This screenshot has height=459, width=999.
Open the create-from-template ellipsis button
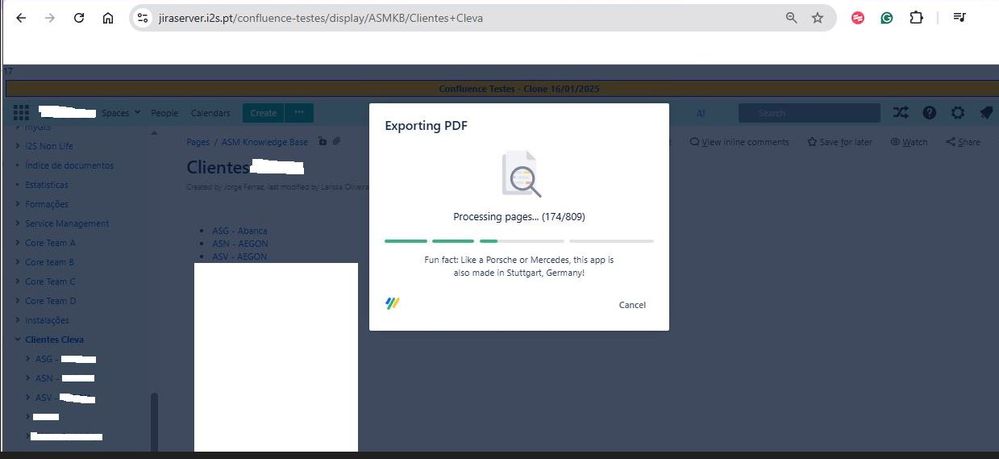point(299,113)
